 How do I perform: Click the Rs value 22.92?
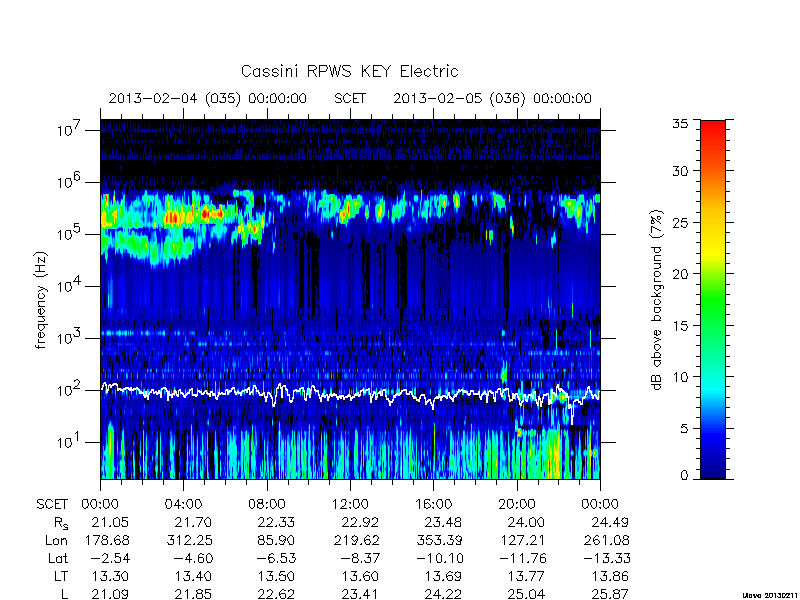point(360,522)
